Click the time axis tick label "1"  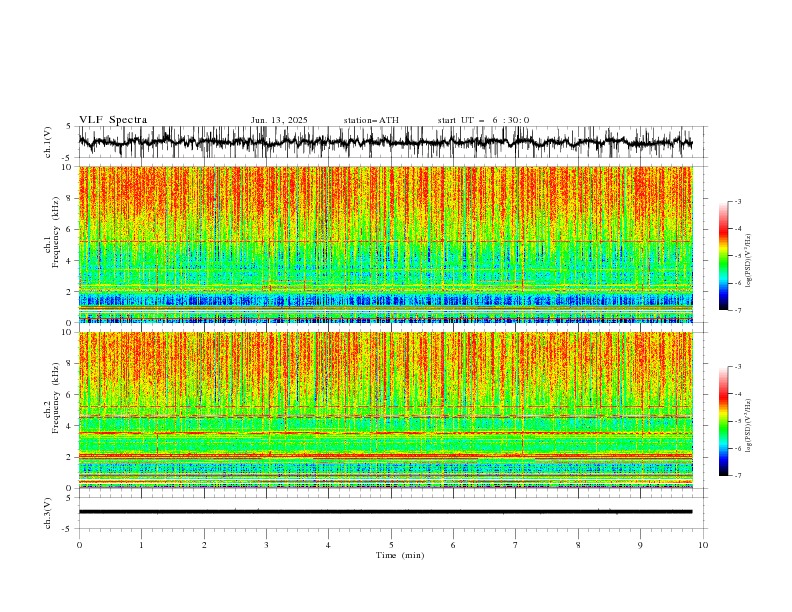pos(141,545)
